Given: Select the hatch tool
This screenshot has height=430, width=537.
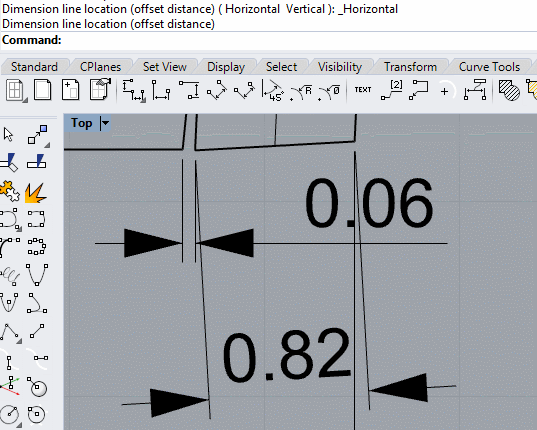Looking at the screenshot, I should tap(509, 91).
